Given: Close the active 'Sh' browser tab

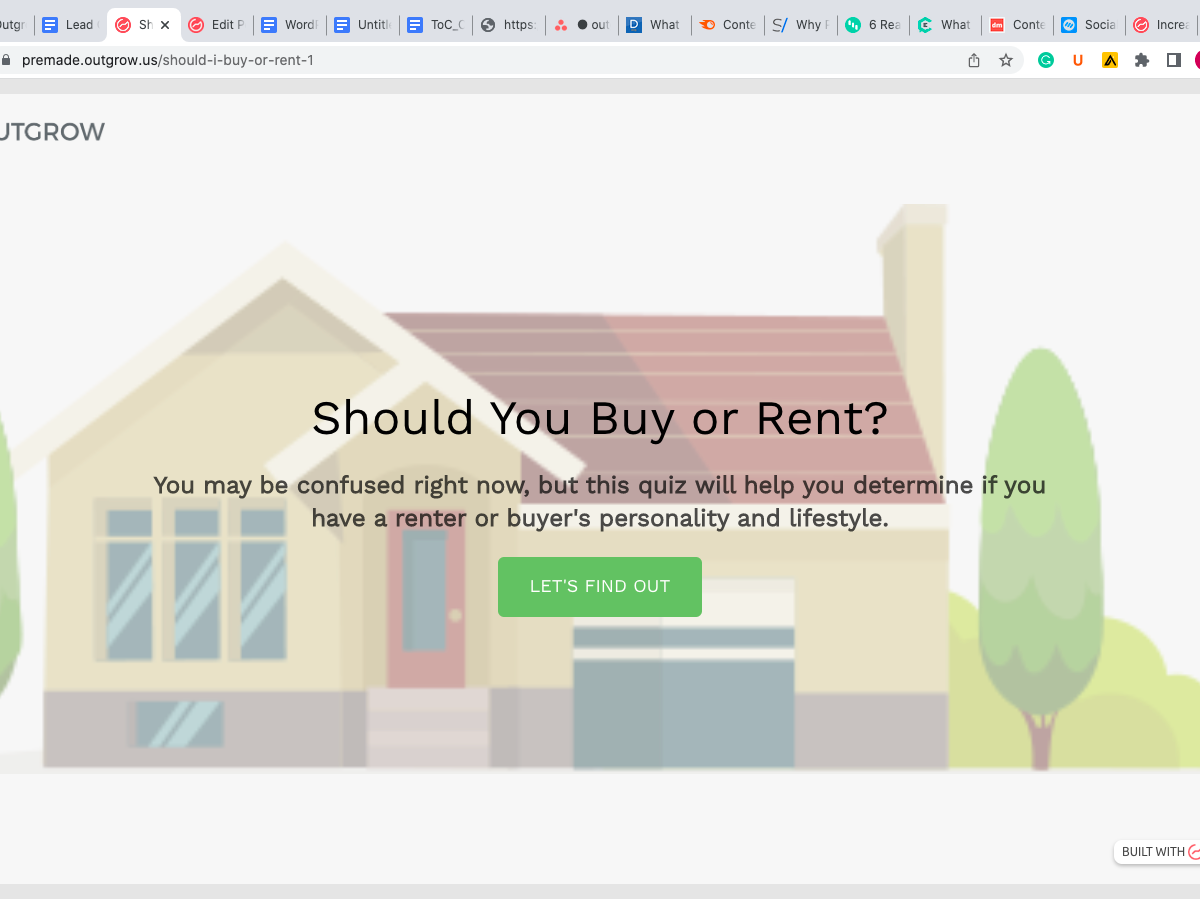Looking at the screenshot, I should pyautogui.click(x=165, y=25).
